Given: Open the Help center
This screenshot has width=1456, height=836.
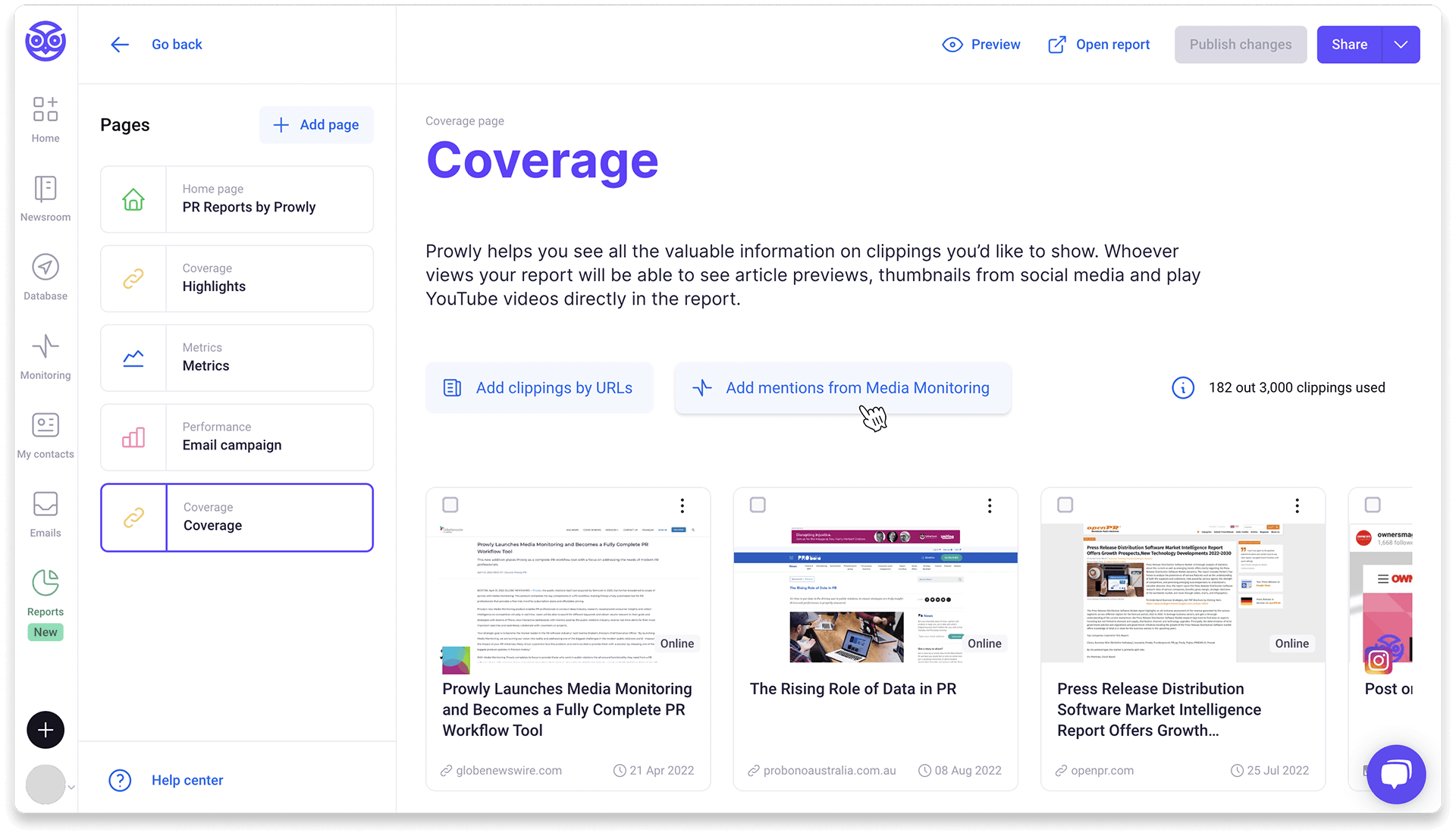Looking at the screenshot, I should point(187,780).
